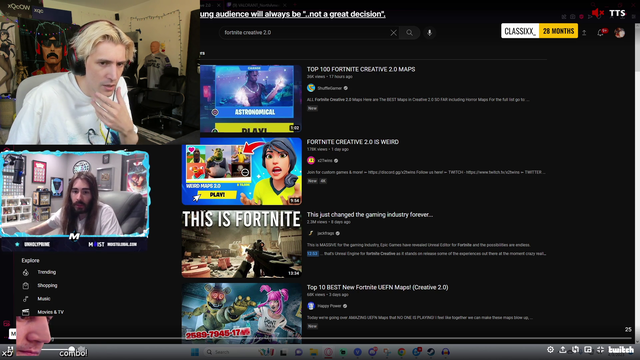640x360 pixels.
Task: Click the YouTube voice search microphone
Action: click(x=429, y=33)
